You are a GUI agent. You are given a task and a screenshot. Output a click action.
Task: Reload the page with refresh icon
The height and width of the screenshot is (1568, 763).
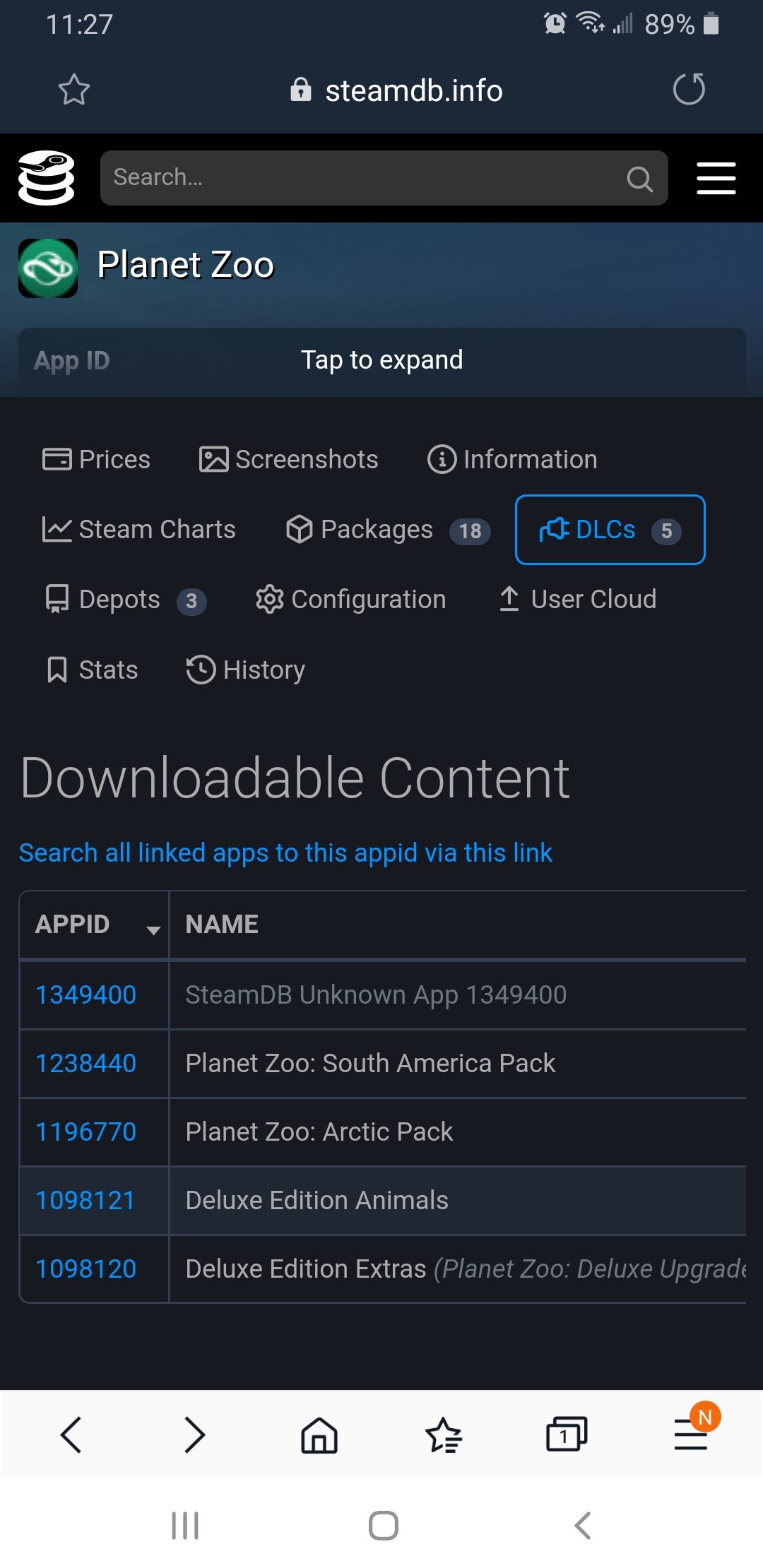coord(689,89)
